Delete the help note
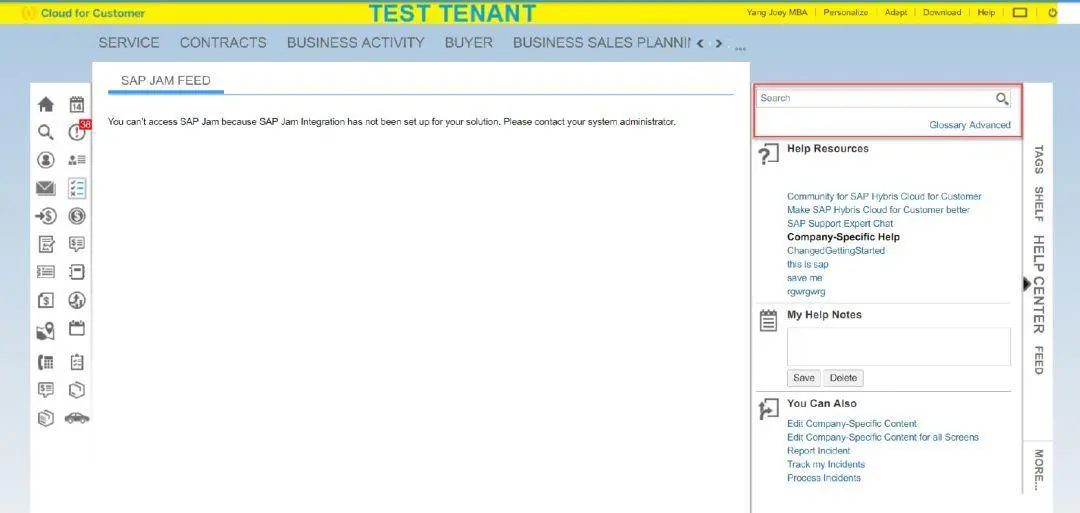Viewport: 1080px width, 513px height. coord(843,378)
